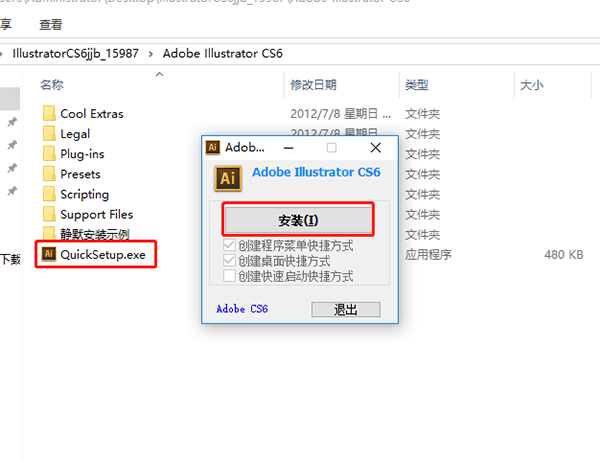
Task: Click the 安装(I) install button
Action: click(298, 220)
